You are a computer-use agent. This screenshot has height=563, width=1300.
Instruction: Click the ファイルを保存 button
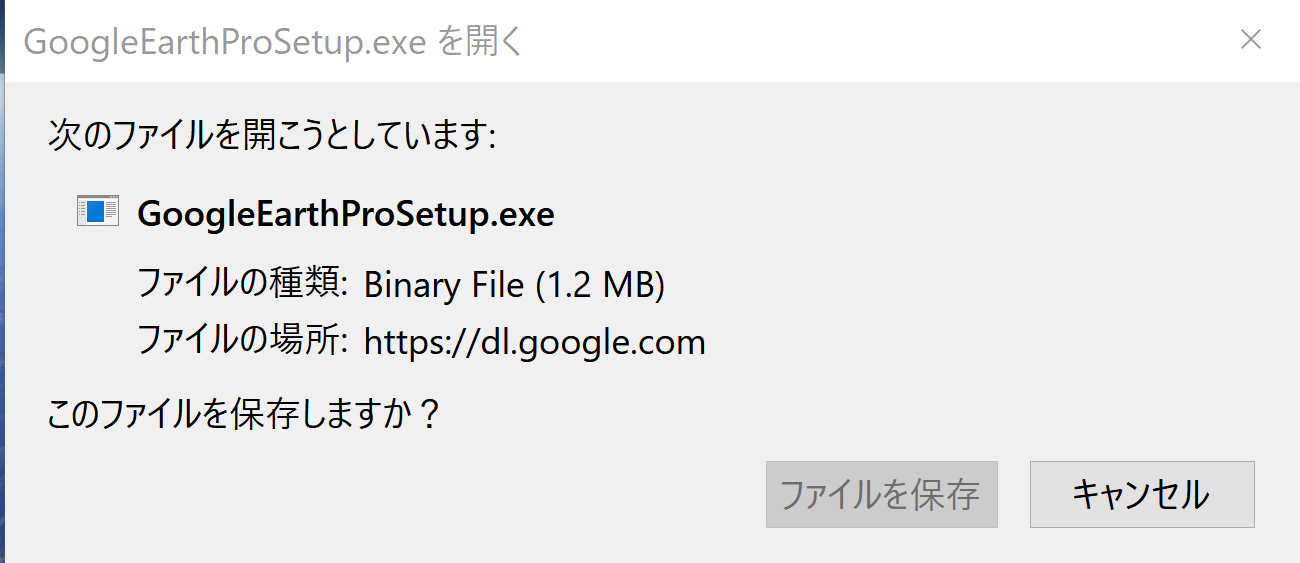pos(881,494)
